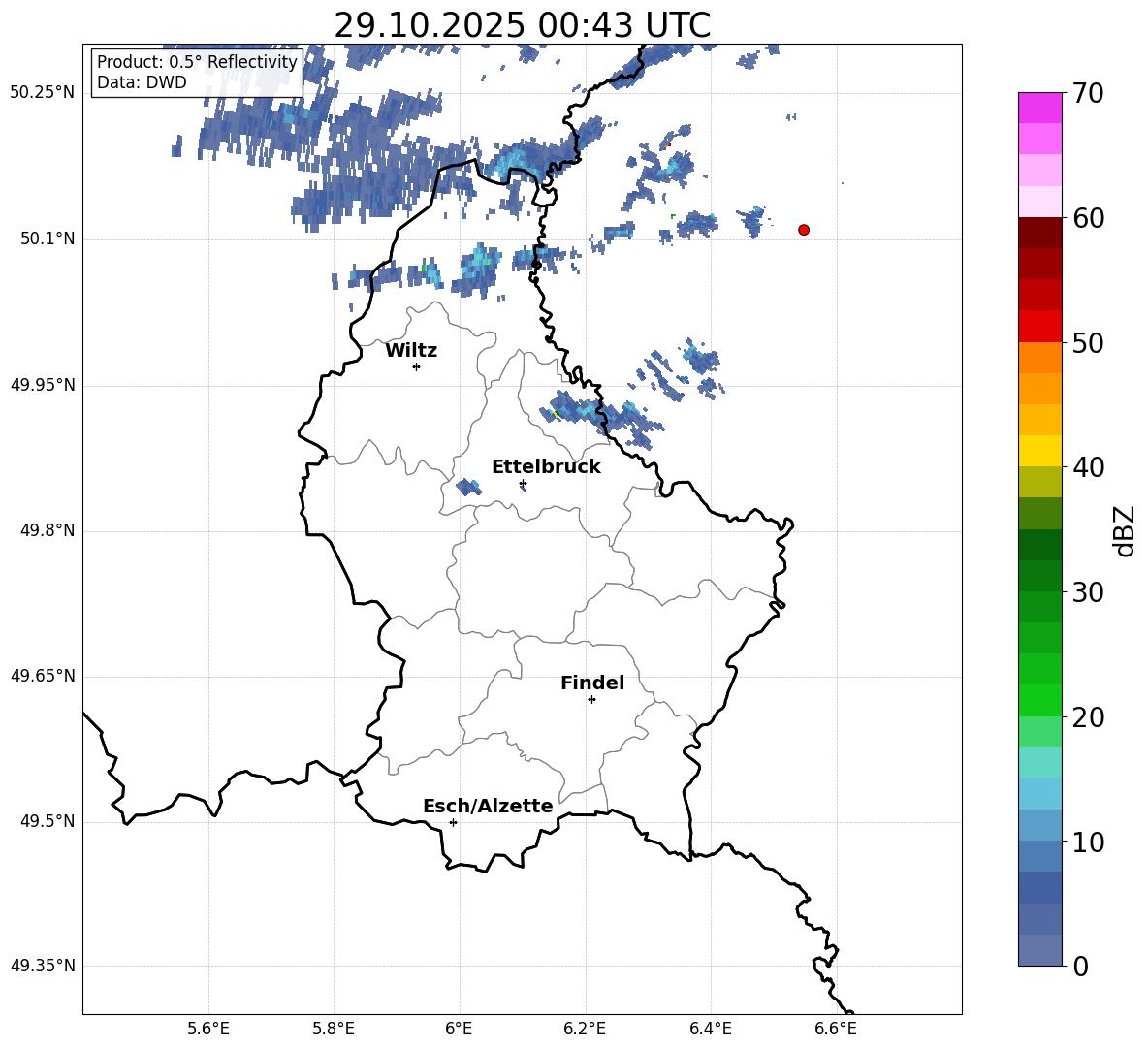This screenshot has height=1048, width=1148.
Task: Pick the orange swatch just below 50
Action: click(1040, 357)
